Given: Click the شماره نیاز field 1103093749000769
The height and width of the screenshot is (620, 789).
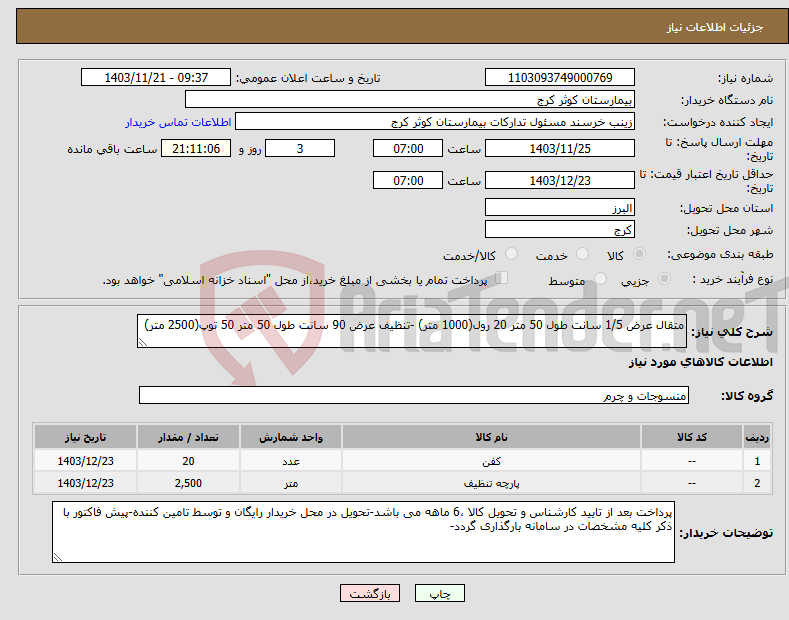Looking at the screenshot, I should coord(560,78).
